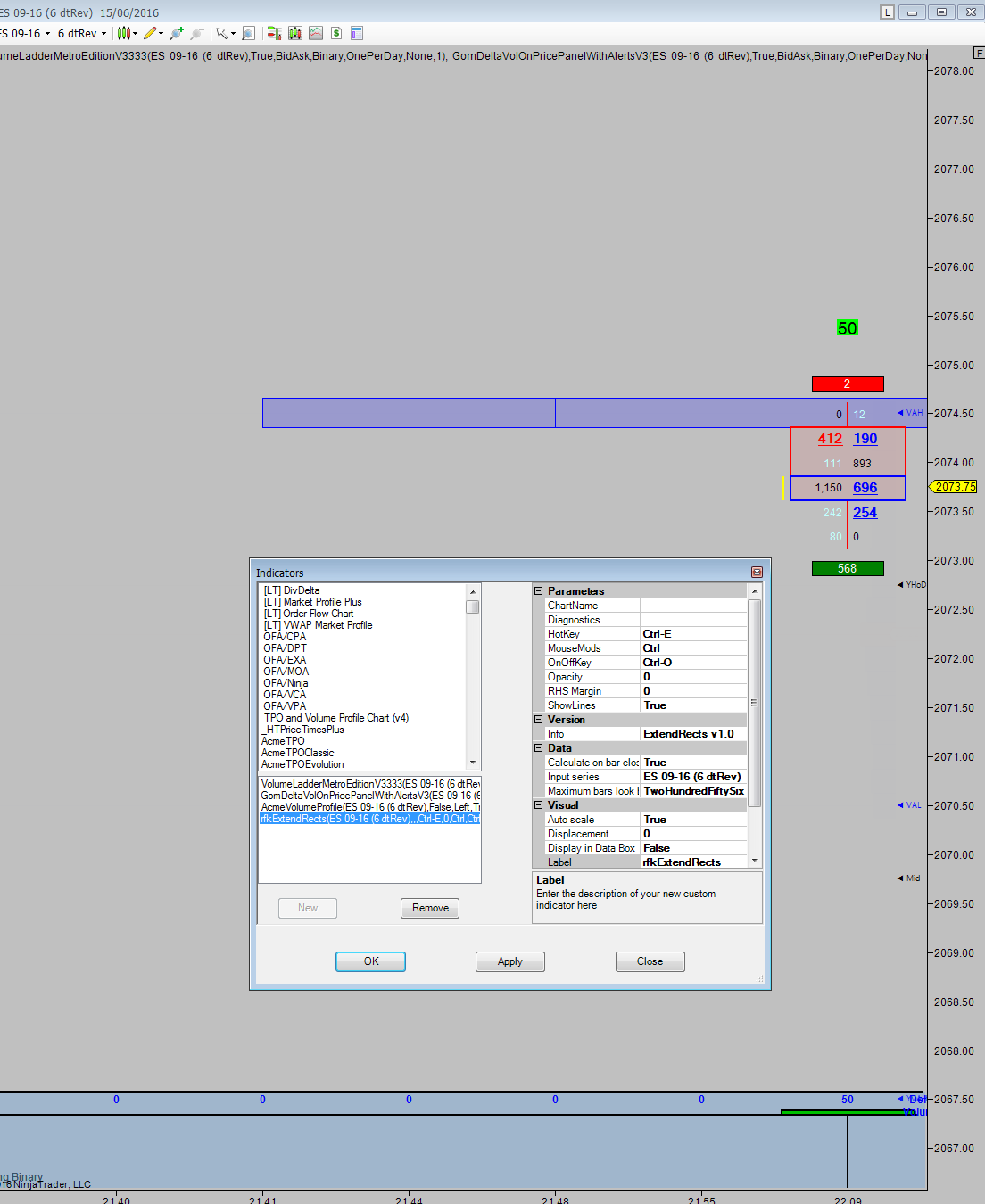The image size is (985, 1204).
Task: Click the chart properties icon
Action: (x=357, y=33)
